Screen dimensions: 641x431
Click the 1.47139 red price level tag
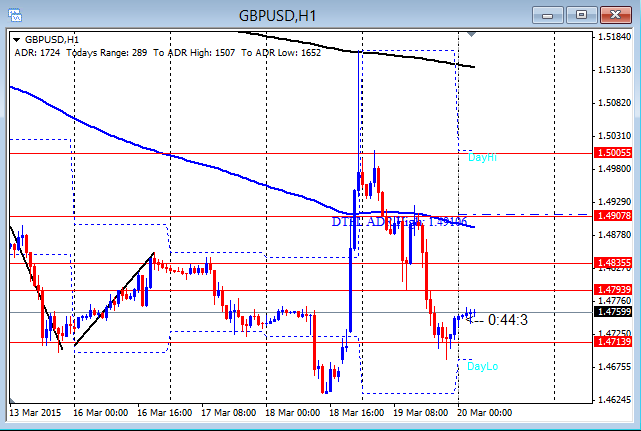tap(614, 341)
